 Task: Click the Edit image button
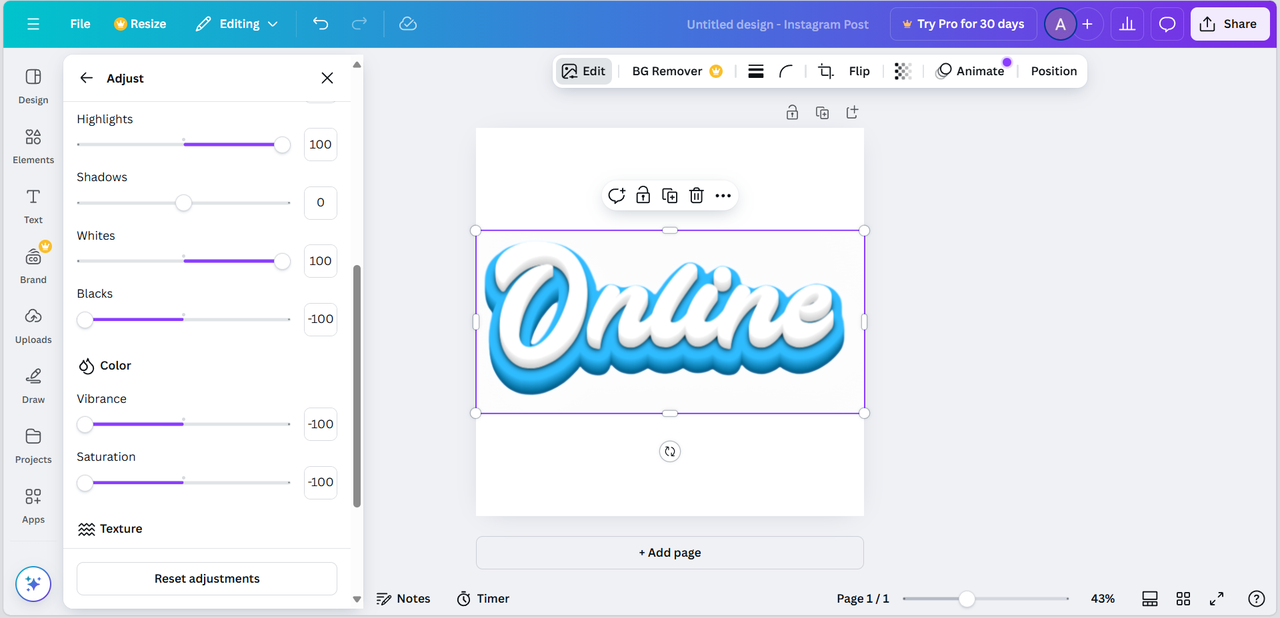(584, 71)
